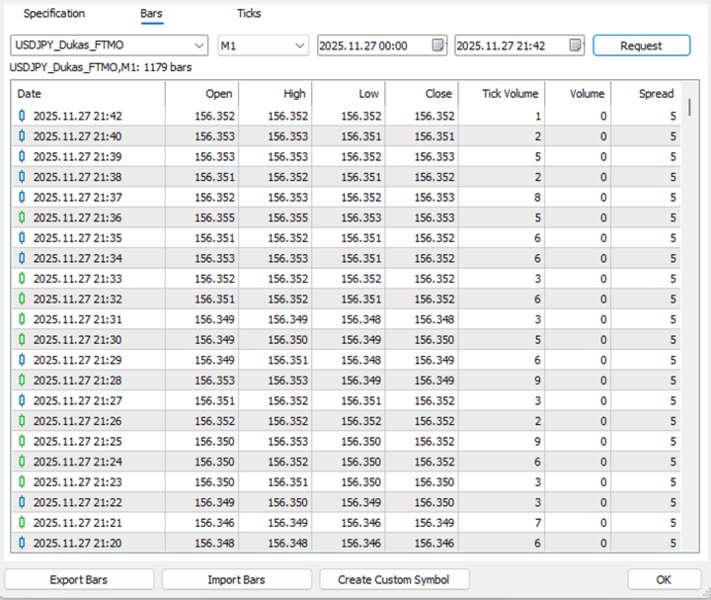Click the green candle icon for bar 21:32
This screenshot has width=711, height=600.
point(22,299)
